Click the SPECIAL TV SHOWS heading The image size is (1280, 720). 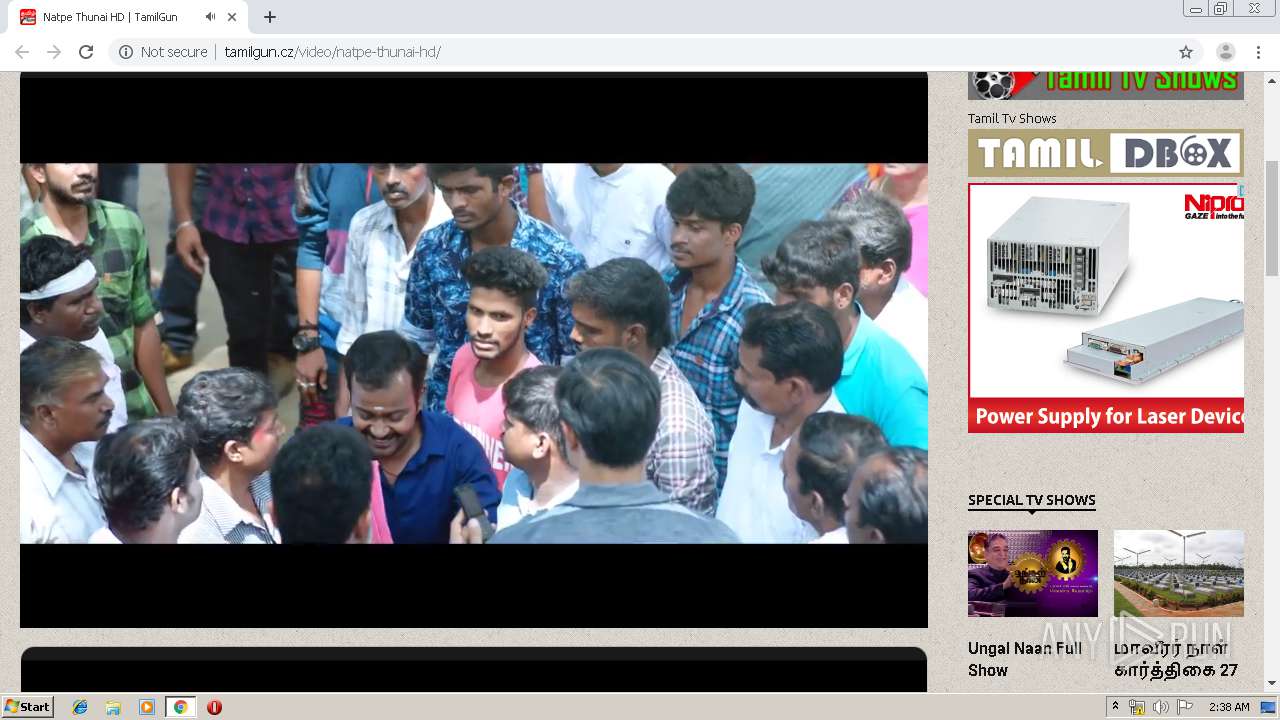click(1032, 500)
